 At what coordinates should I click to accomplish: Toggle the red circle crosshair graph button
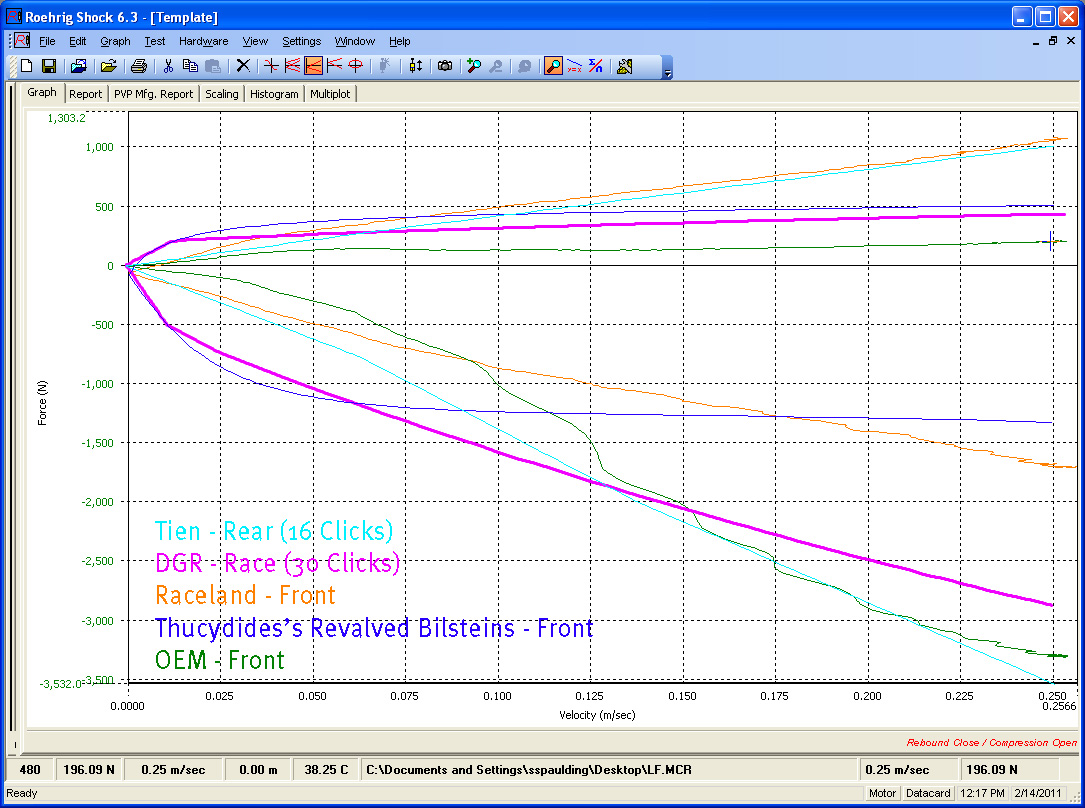355,66
